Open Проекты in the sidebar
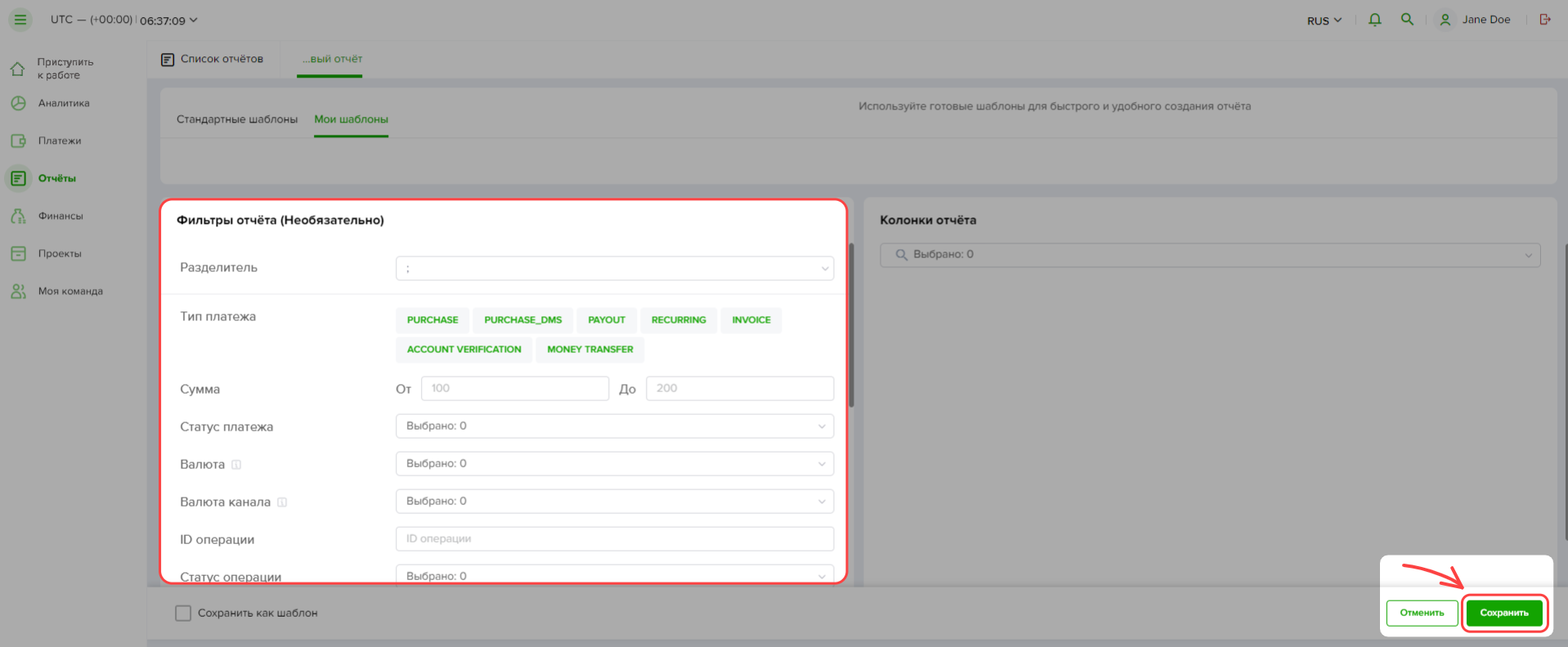Viewport: 1568px width, 647px height. [x=60, y=253]
